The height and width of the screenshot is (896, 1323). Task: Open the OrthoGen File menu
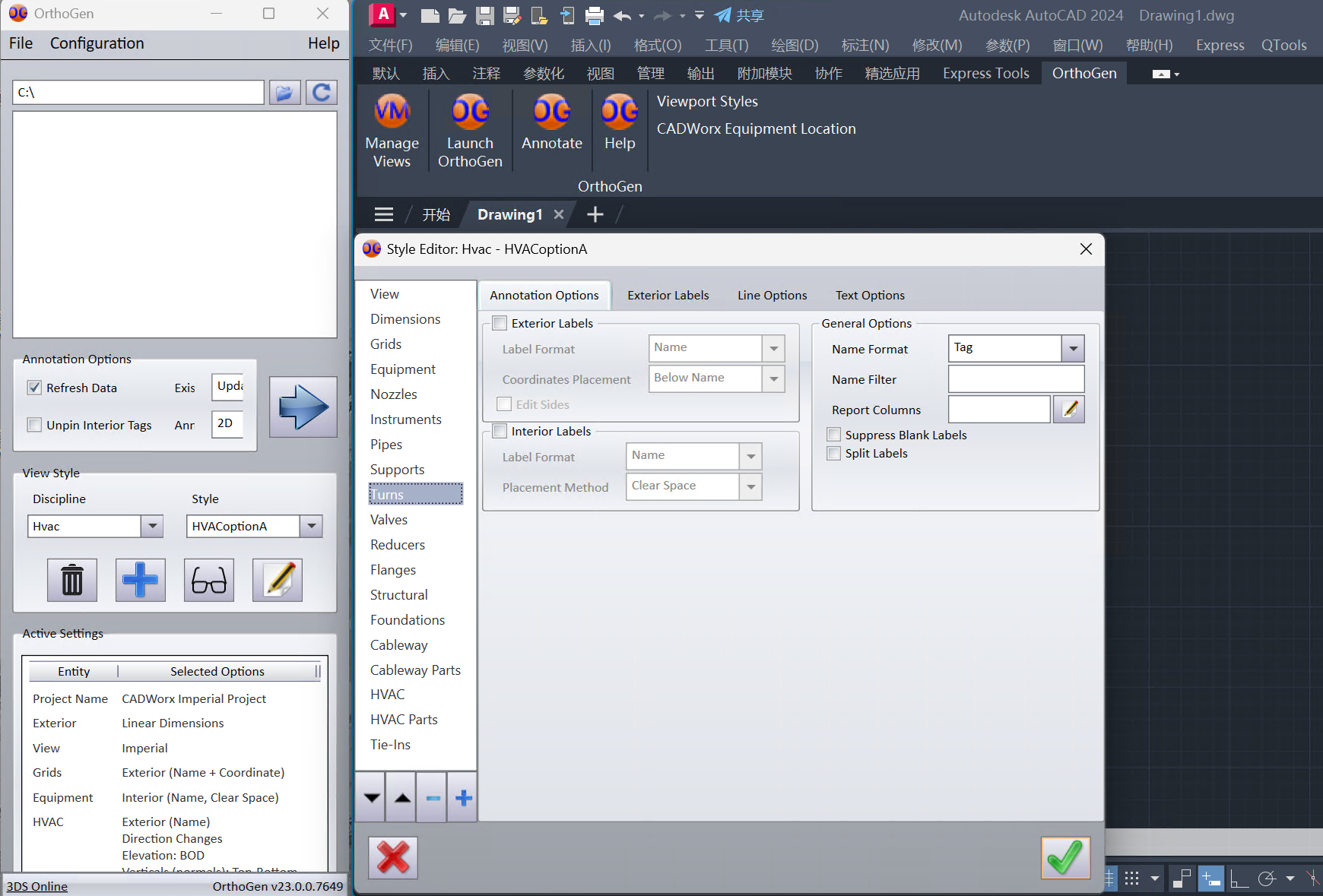[21, 43]
